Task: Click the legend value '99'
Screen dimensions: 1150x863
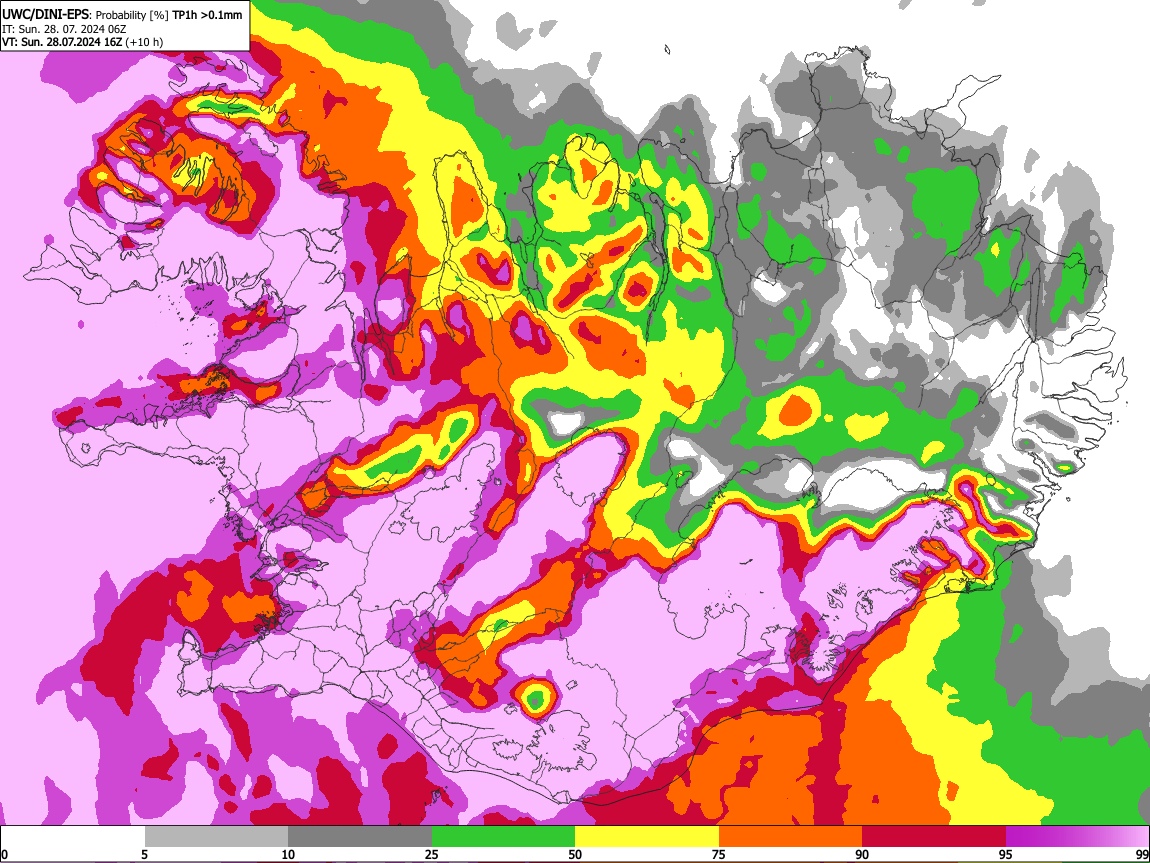Action: pos(1142,854)
